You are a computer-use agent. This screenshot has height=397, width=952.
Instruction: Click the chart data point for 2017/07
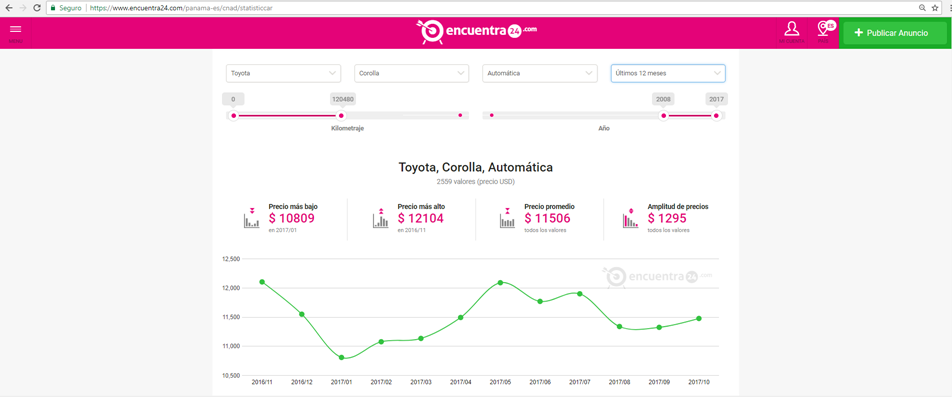(x=580, y=294)
